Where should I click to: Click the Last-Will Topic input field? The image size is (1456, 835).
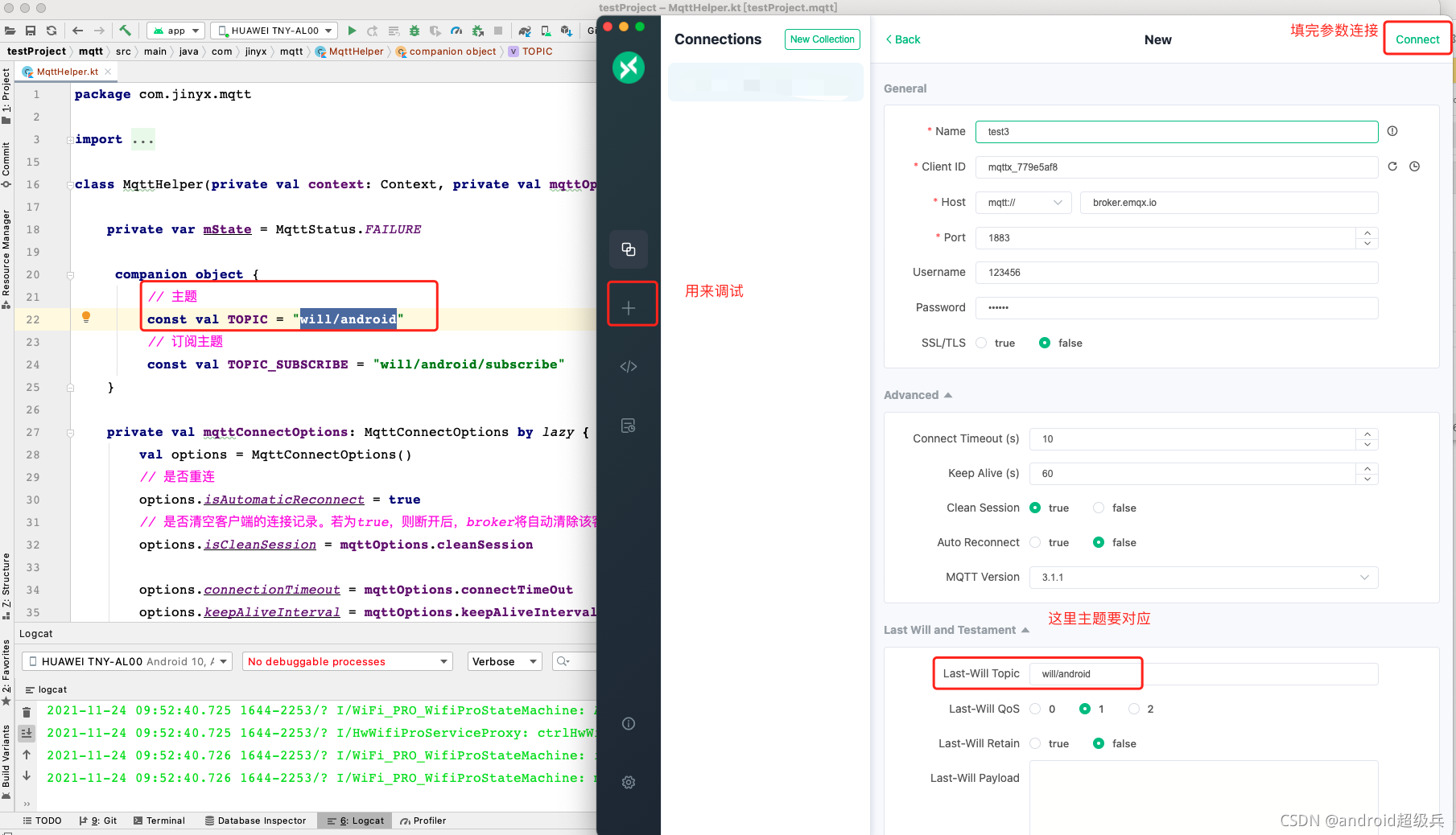click(1203, 674)
